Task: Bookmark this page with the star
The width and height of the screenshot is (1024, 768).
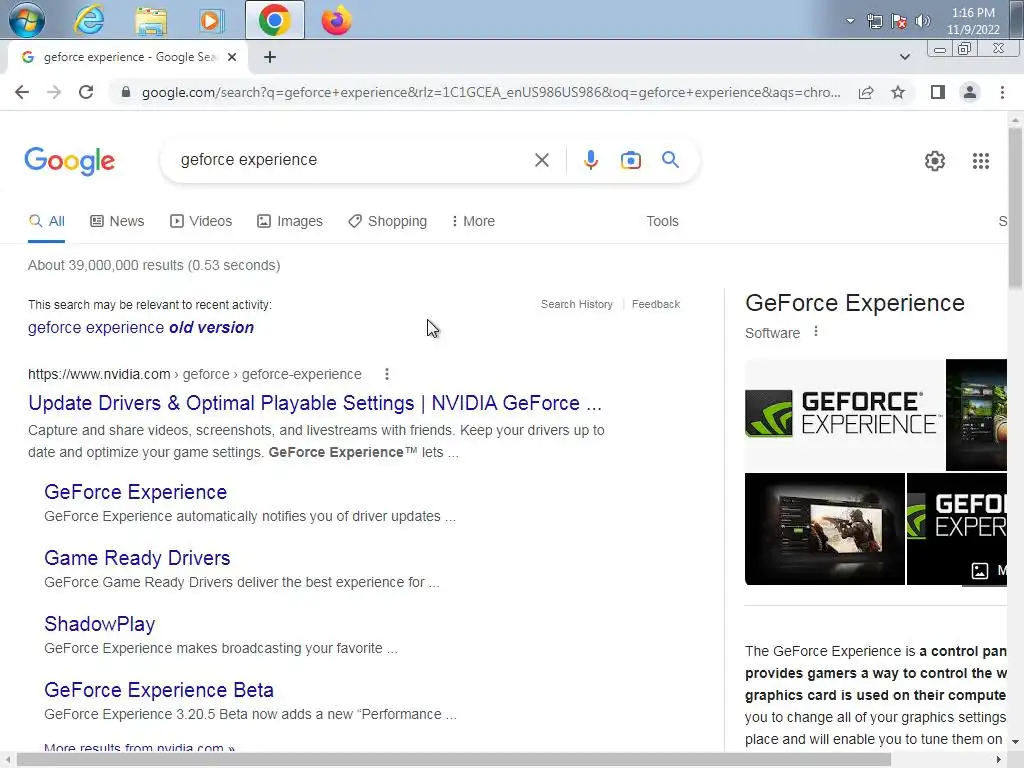Action: [898, 92]
